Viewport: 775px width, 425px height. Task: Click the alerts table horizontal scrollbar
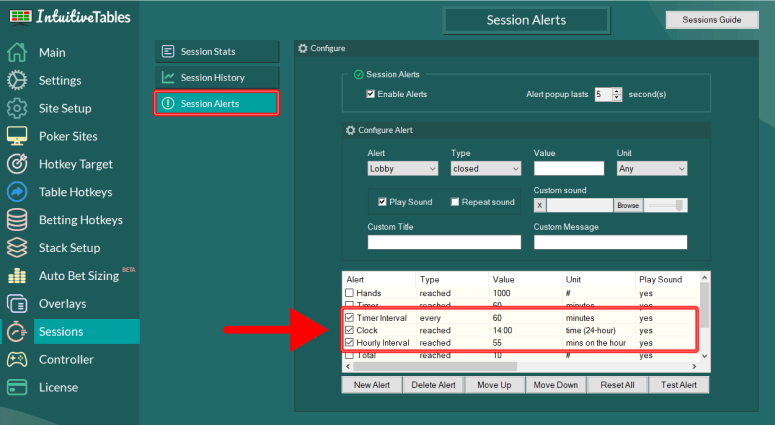pos(435,366)
